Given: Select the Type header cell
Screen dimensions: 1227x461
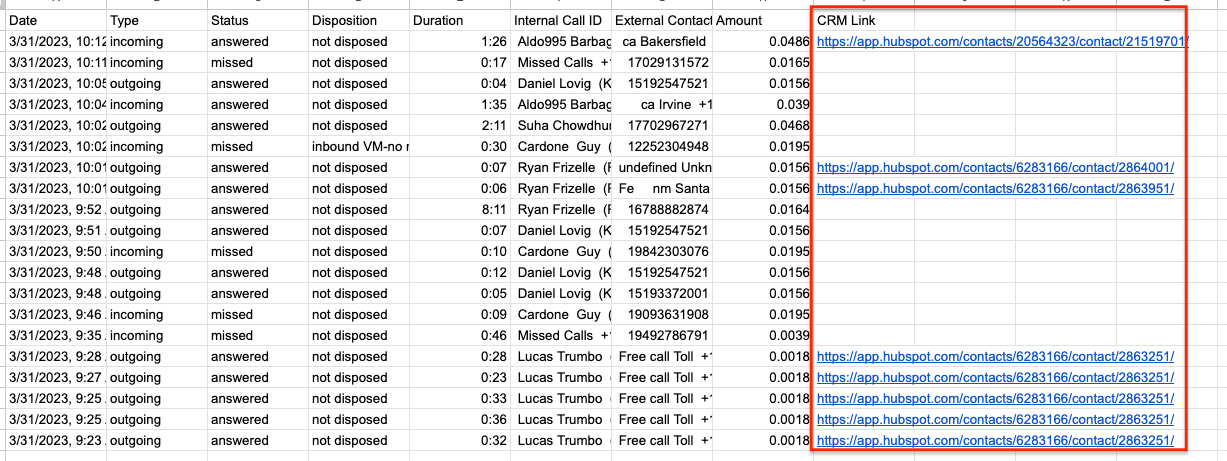Looking at the screenshot, I should [x=157, y=21].
